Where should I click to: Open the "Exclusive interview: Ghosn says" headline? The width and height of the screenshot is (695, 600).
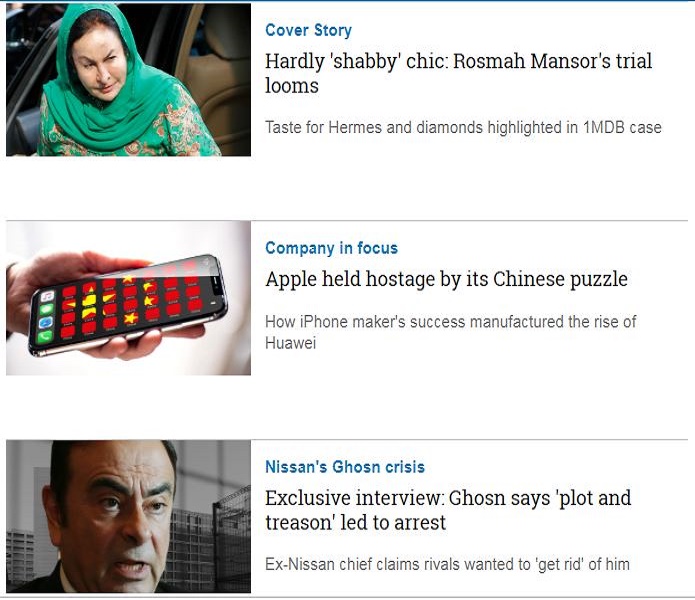coord(448,510)
